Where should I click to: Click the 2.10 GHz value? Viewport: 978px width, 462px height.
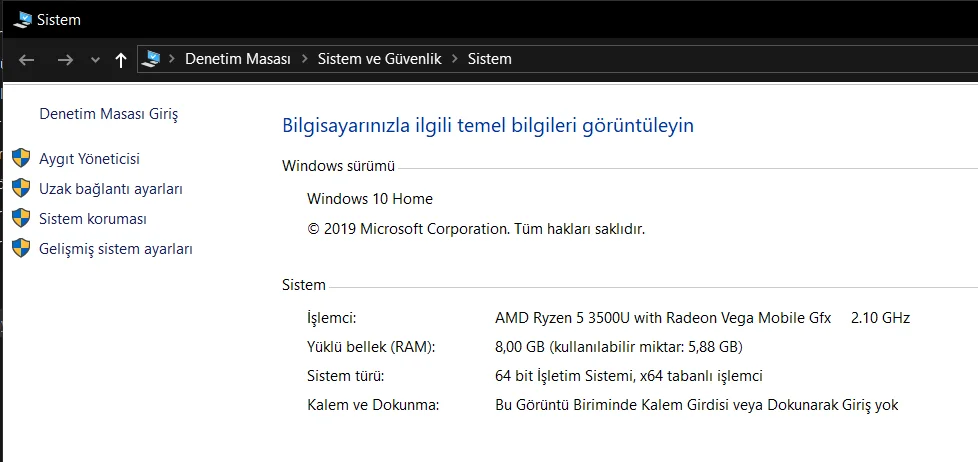[x=880, y=318]
